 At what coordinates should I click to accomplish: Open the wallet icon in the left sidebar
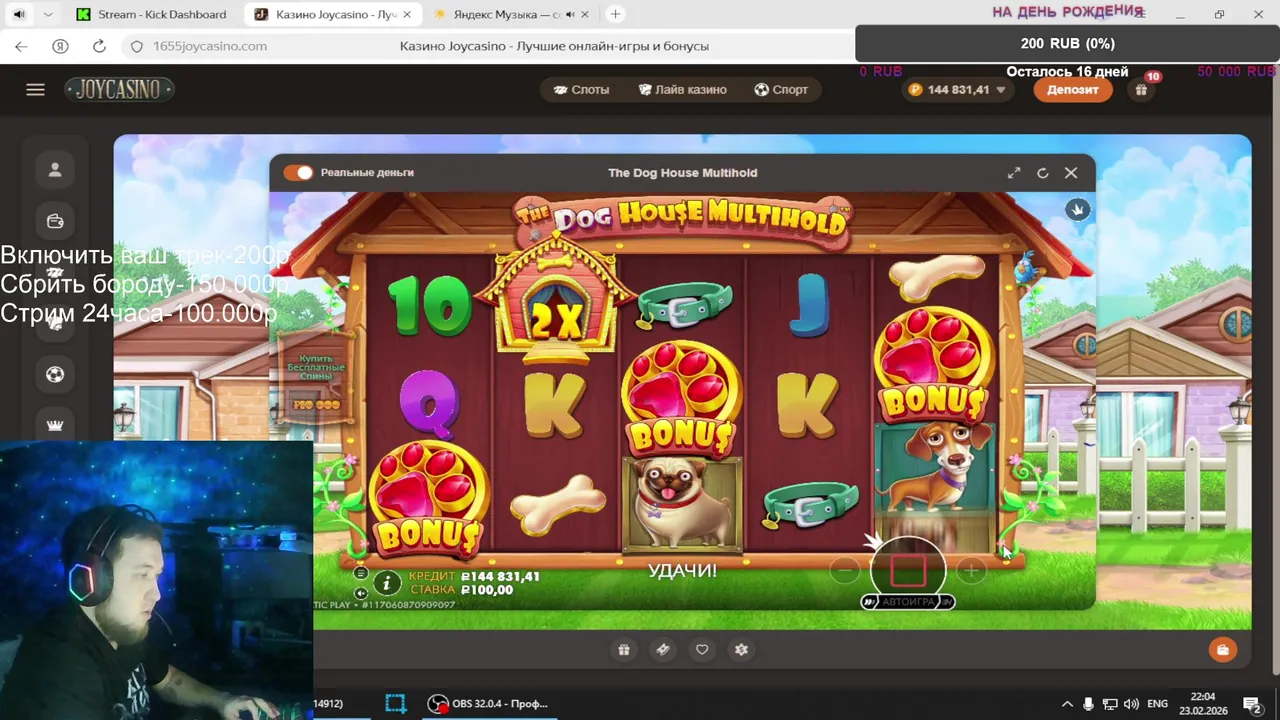[55, 221]
